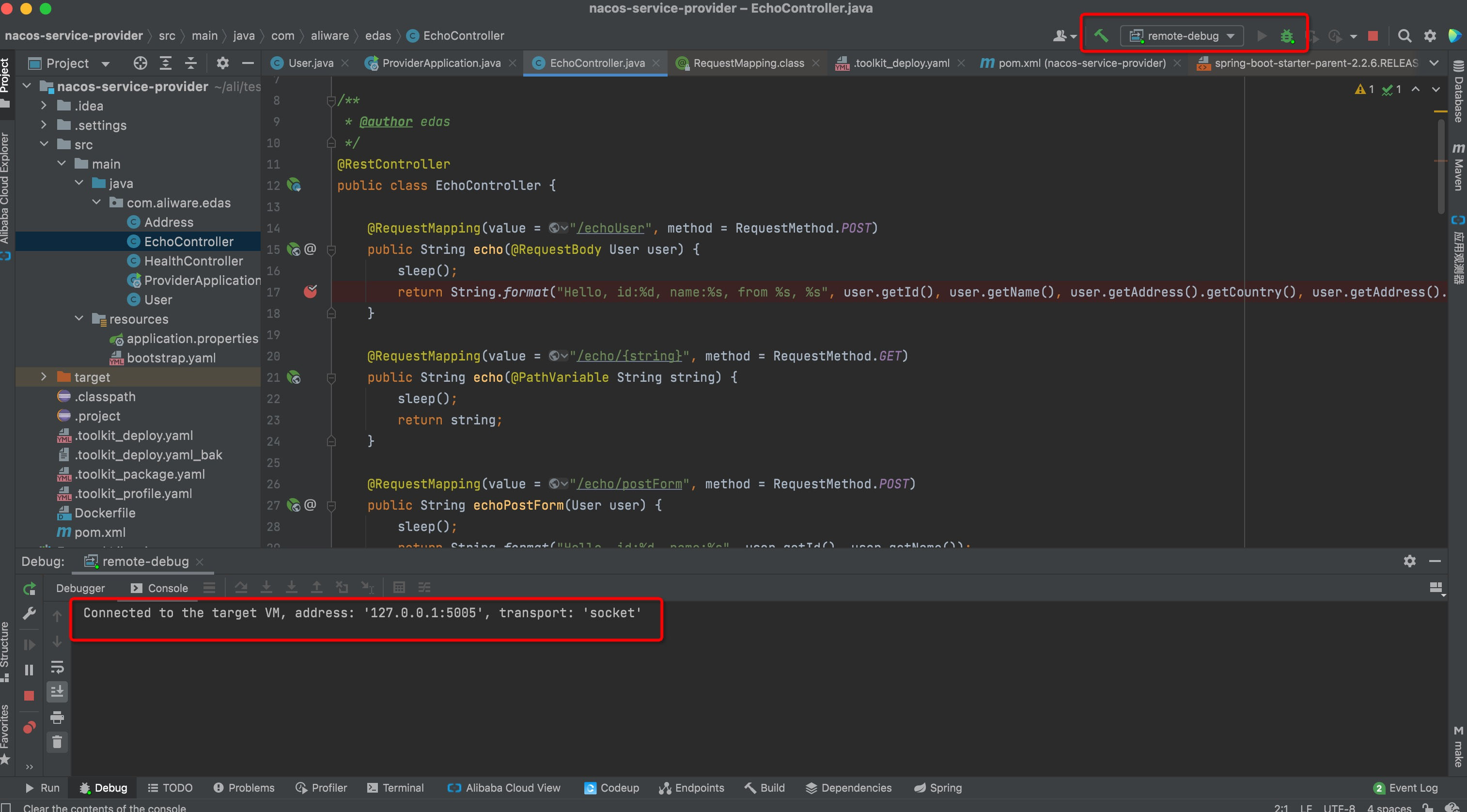
Task: Expand the target folder
Action: tap(44, 377)
